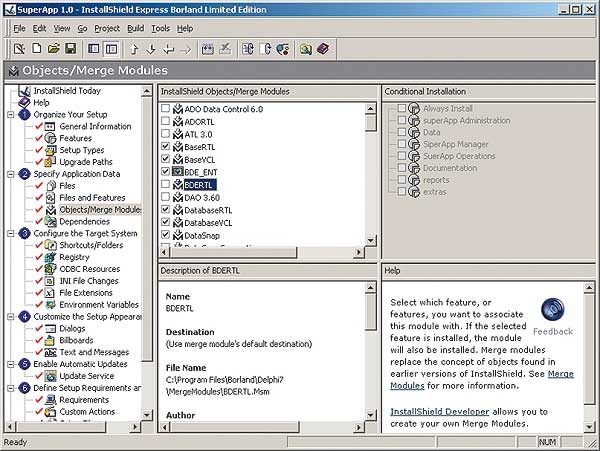This screenshot has height=451, width=600.
Task: Collapse the Specify Application Data node
Action: (11, 174)
